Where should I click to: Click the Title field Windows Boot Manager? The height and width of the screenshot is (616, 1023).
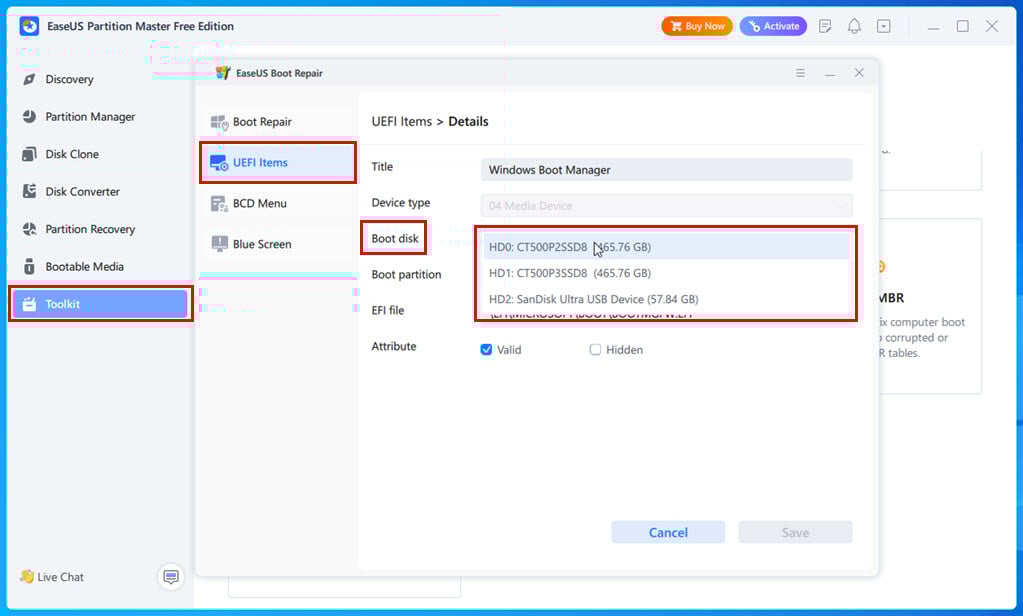(666, 170)
